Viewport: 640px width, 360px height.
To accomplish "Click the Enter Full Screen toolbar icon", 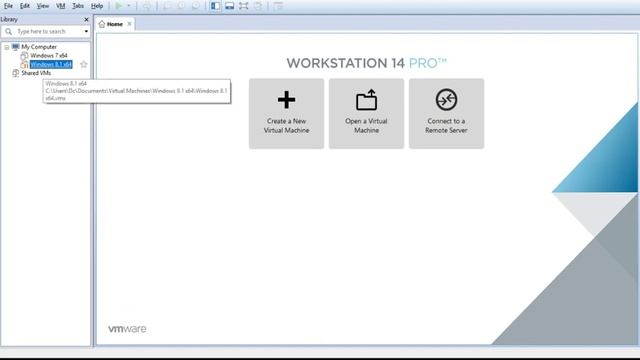I will [244, 6].
